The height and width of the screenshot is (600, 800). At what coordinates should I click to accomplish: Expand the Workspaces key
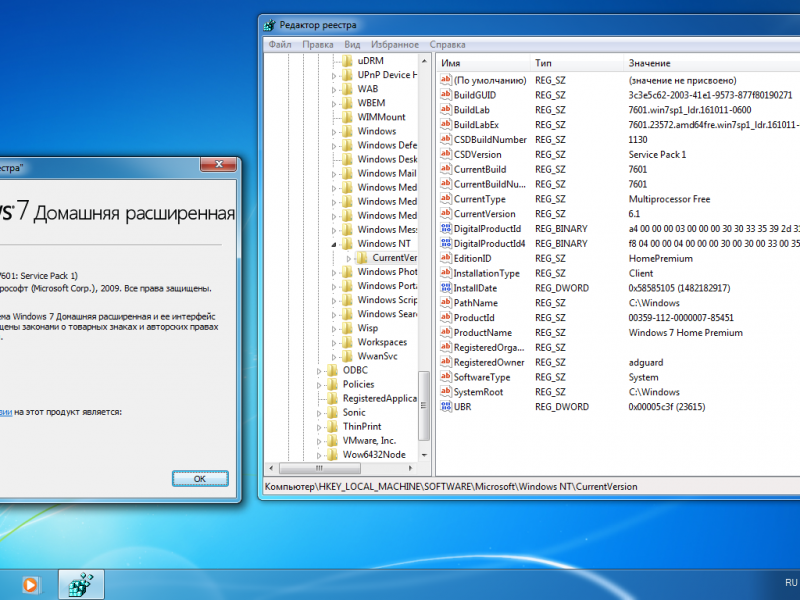point(334,343)
